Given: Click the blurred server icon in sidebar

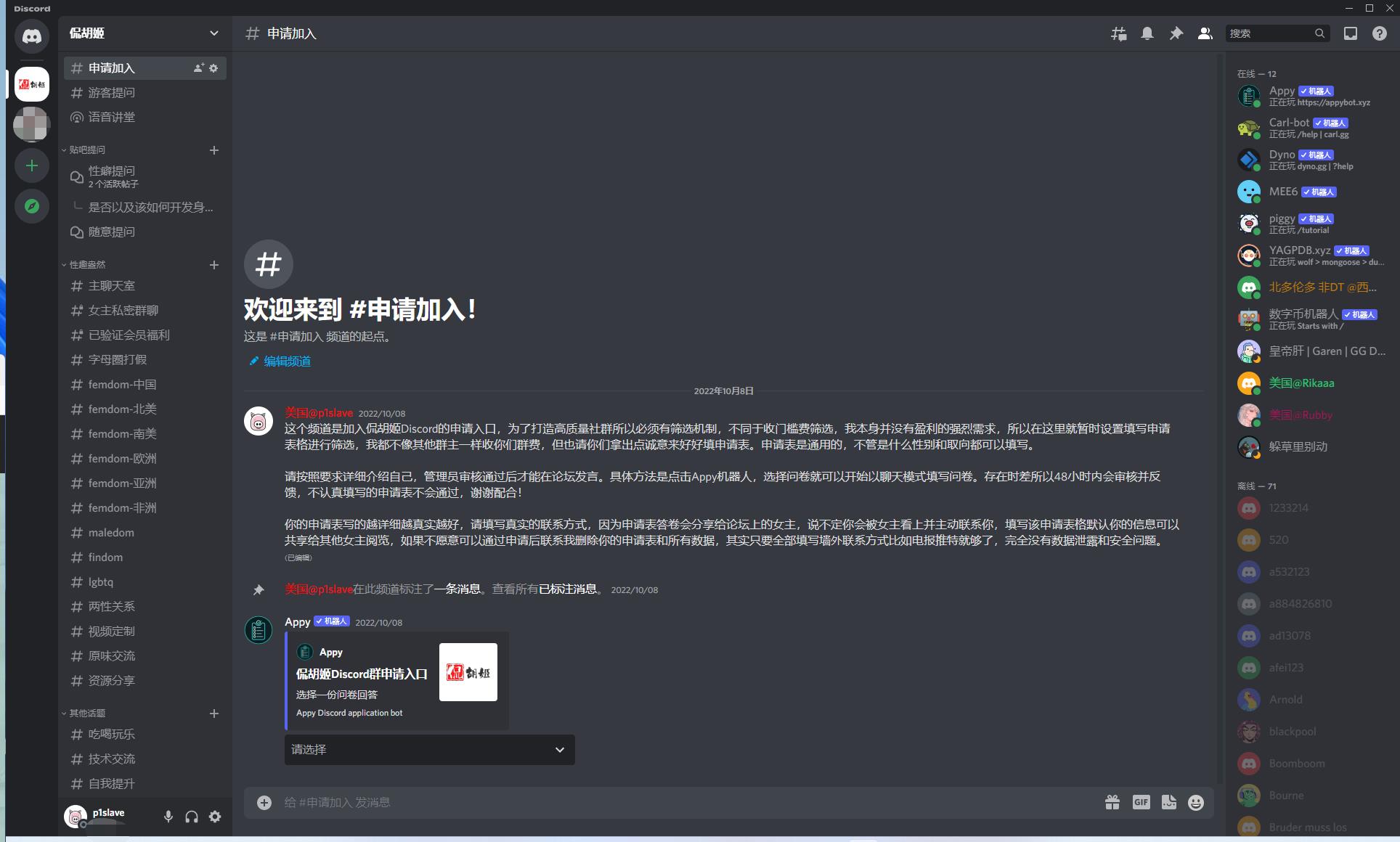Looking at the screenshot, I should point(32,125).
